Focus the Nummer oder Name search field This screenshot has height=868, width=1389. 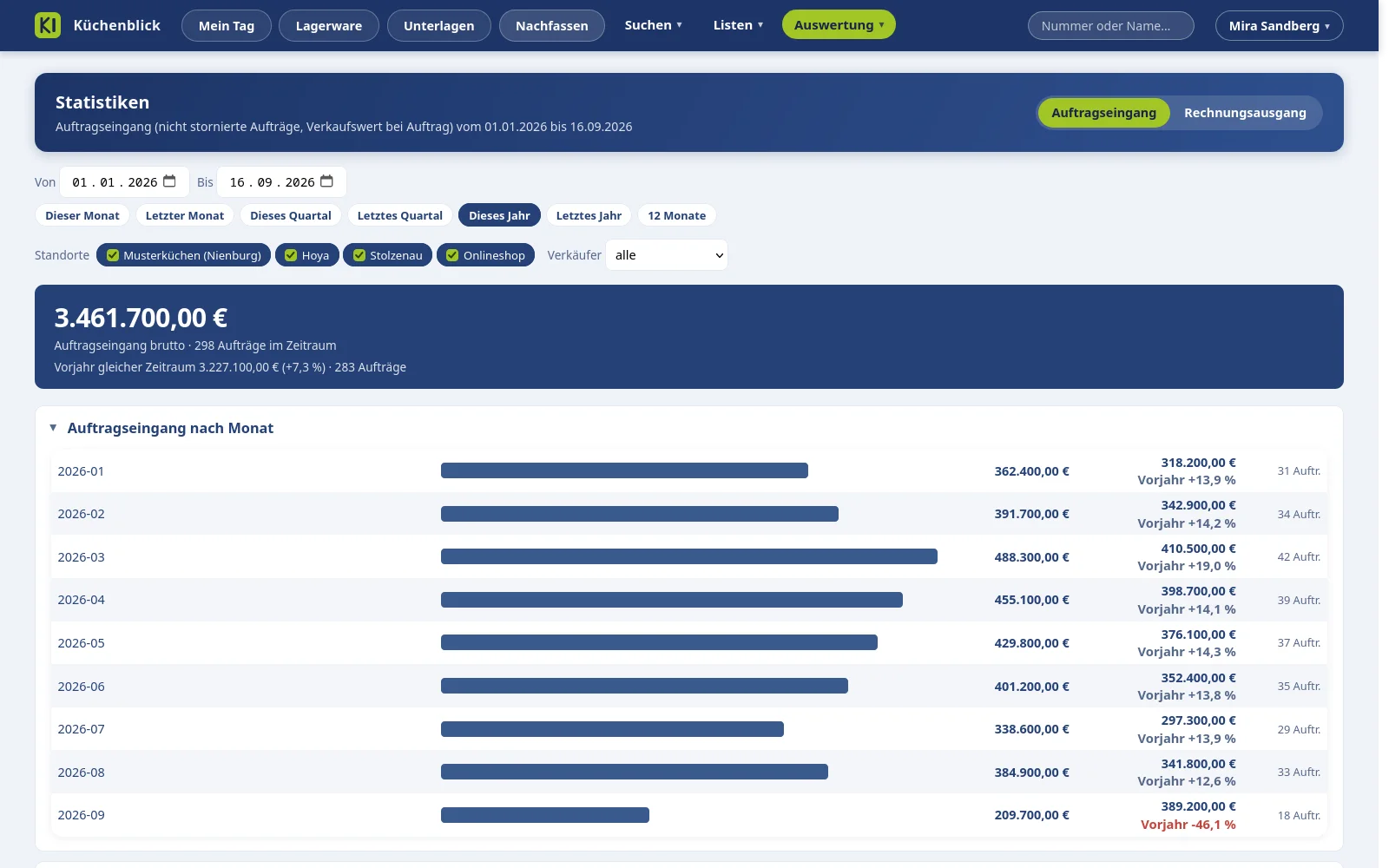(1110, 26)
